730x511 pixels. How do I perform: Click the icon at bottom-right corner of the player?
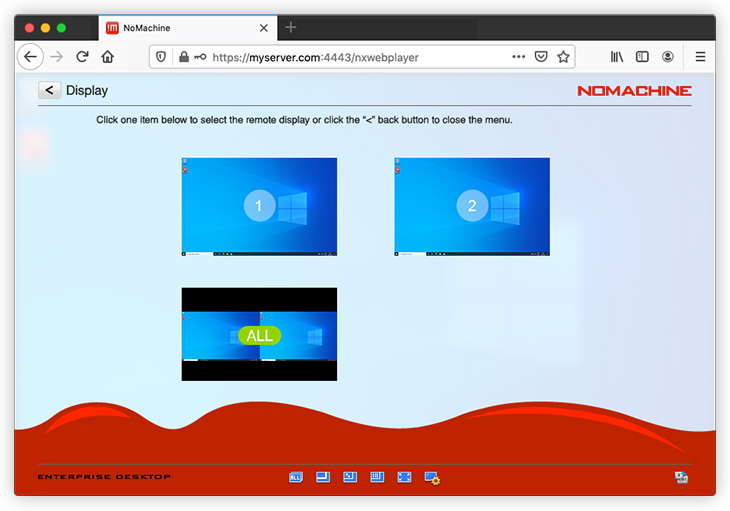[681, 478]
